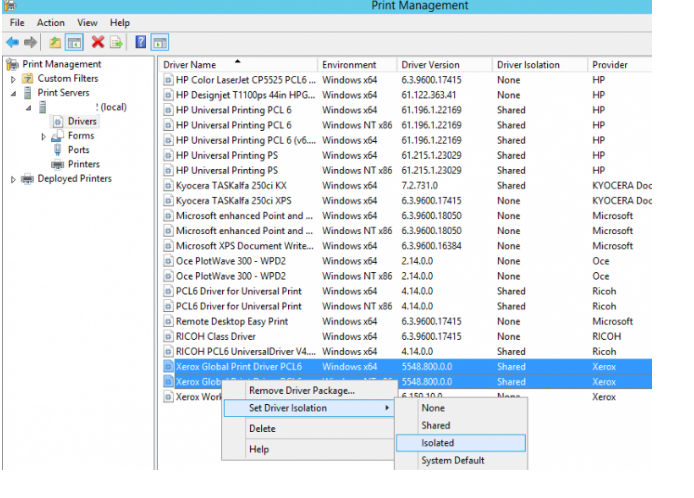This screenshot has width=694, height=498.
Task: Click the Ports node icon
Action: [x=58, y=150]
